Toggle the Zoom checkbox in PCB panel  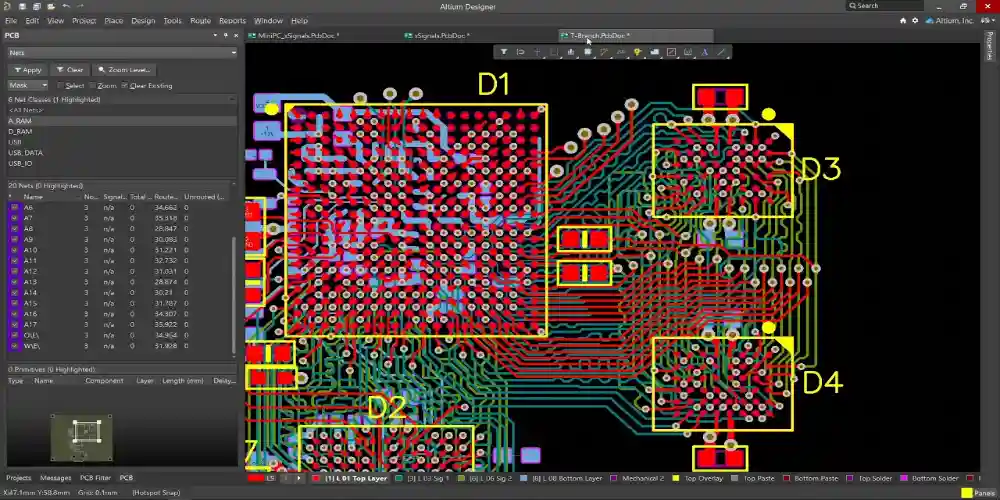click(x=92, y=85)
